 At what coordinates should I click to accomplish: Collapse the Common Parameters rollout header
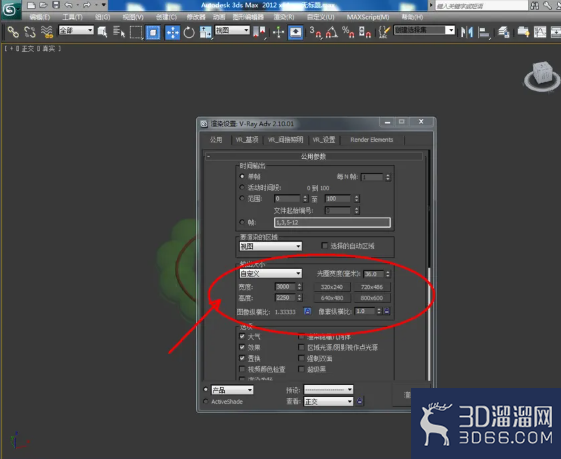[x=313, y=156]
